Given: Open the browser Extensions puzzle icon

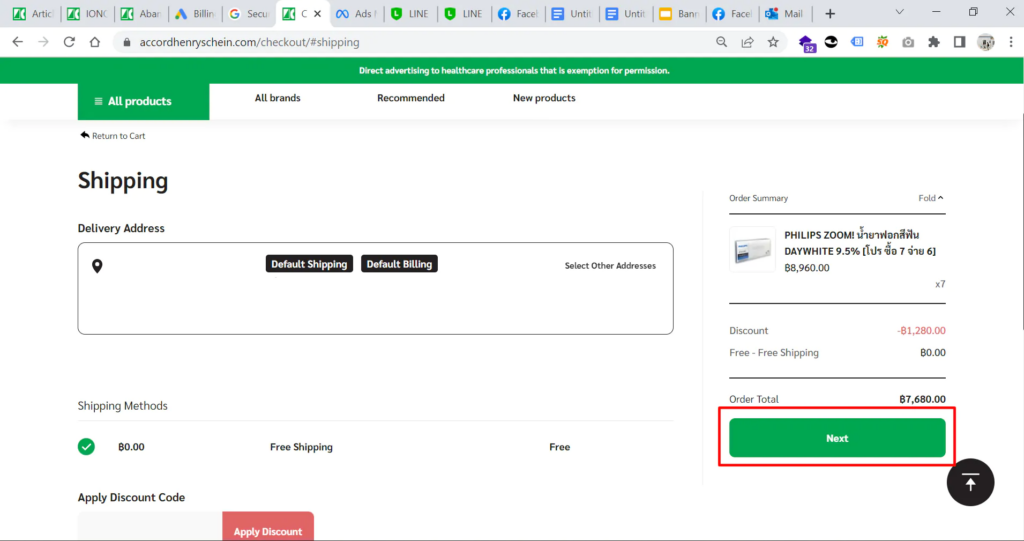Looking at the screenshot, I should pyautogui.click(x=933, y=42).
